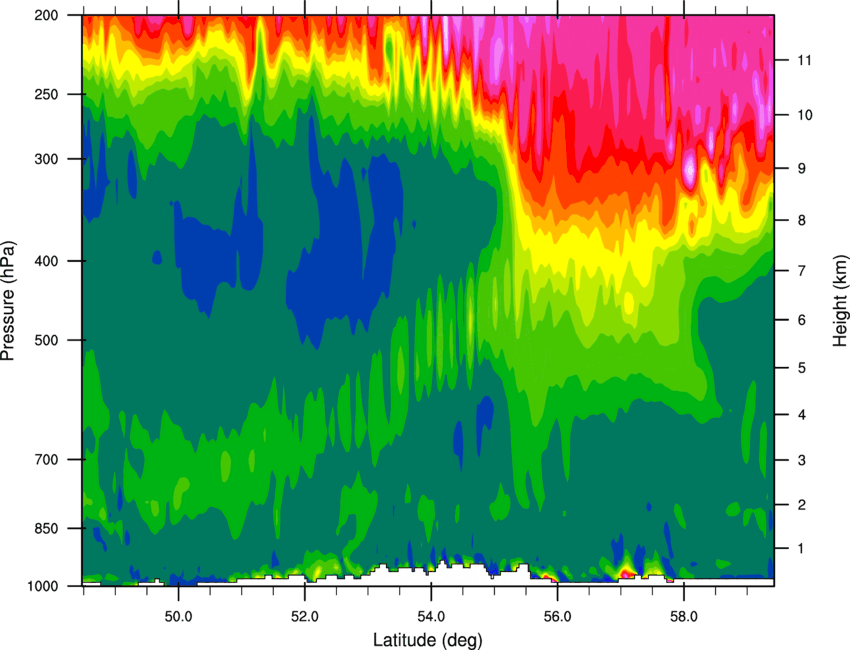Click the 54.0 latitude tick label

coord(431,617)
